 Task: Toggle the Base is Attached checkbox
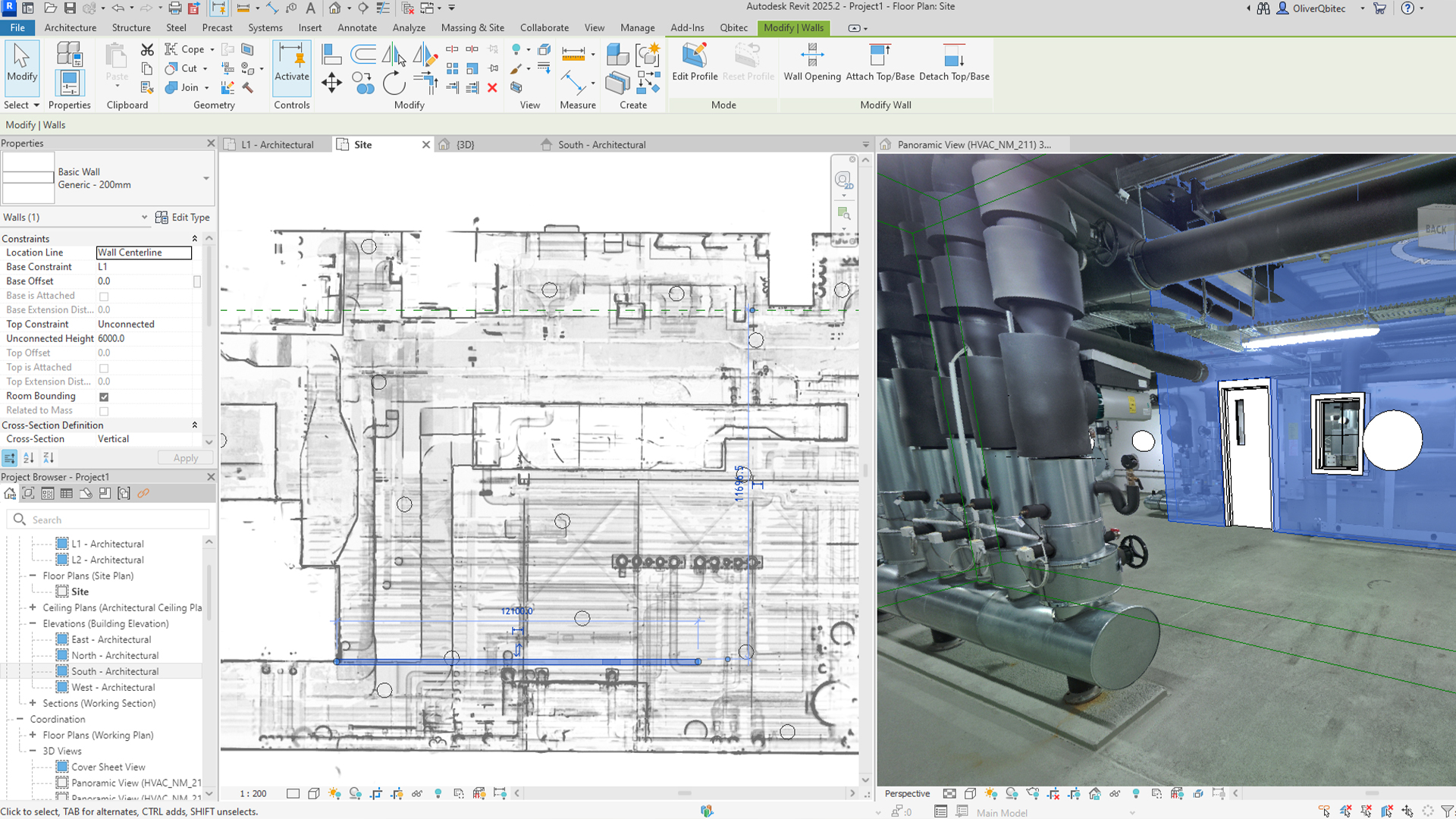(x=104, y=297)
